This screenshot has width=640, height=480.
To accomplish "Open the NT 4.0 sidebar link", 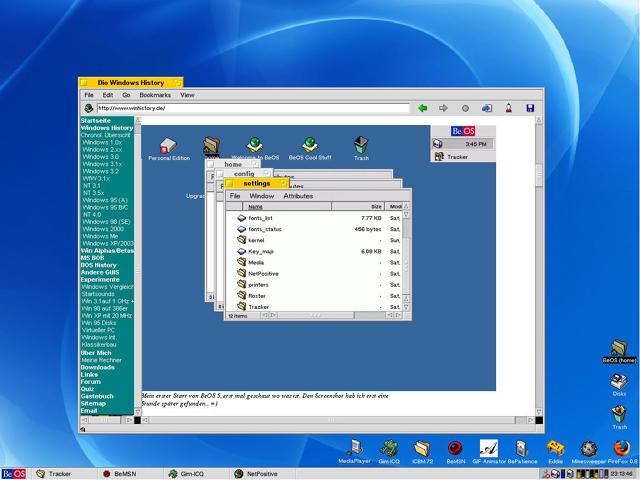I will 92,214.
